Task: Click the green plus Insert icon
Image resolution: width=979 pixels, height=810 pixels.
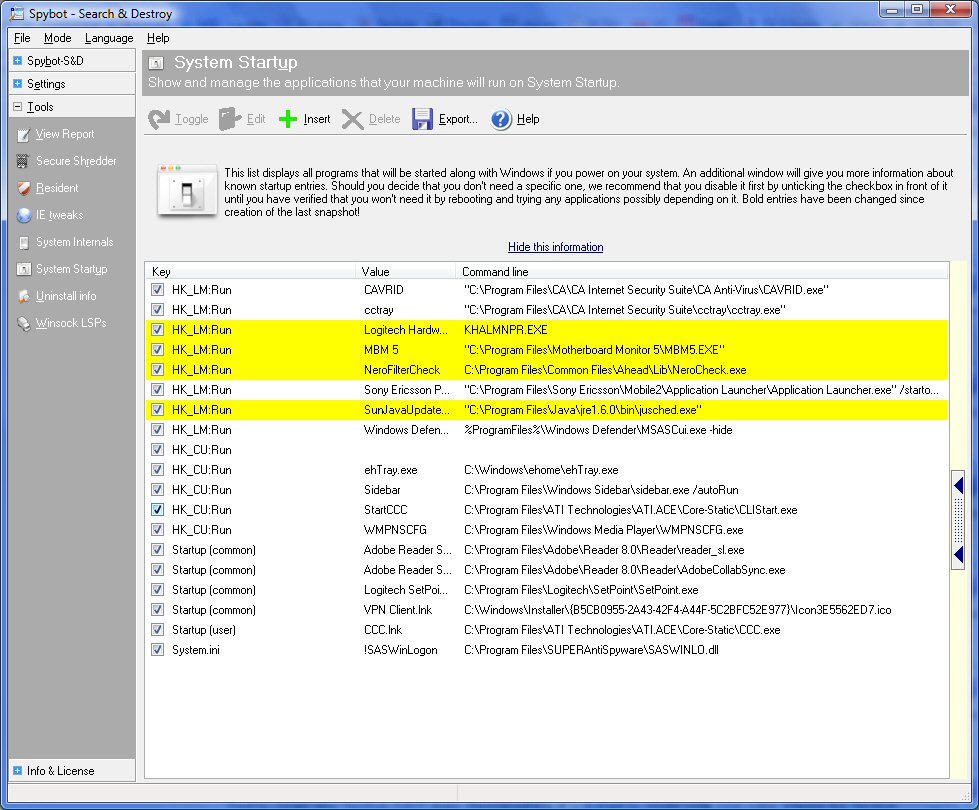Action: pos(288,119)
